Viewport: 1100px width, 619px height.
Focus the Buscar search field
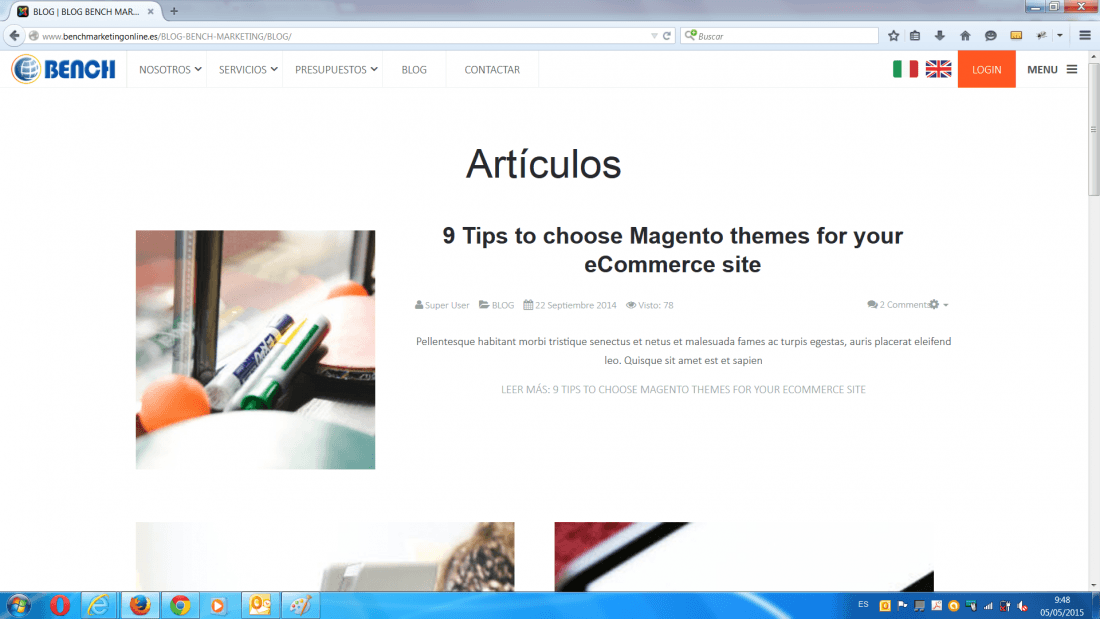[779, 36]
